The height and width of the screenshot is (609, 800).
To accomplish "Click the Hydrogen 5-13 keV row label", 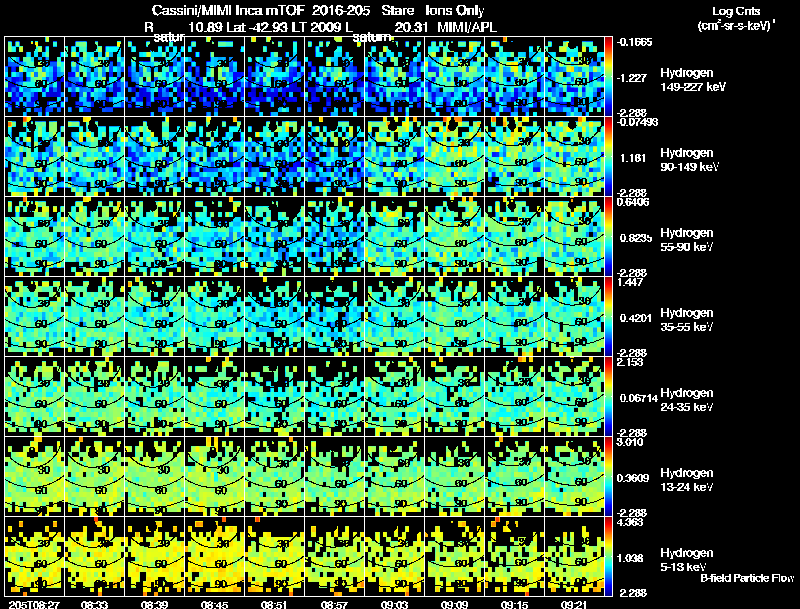I will pos(687,560).
